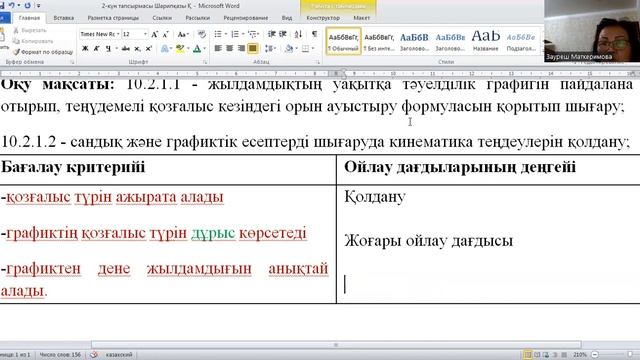Open the Конструктор table tools tab
640x360 pixels.
click(323, 18)
